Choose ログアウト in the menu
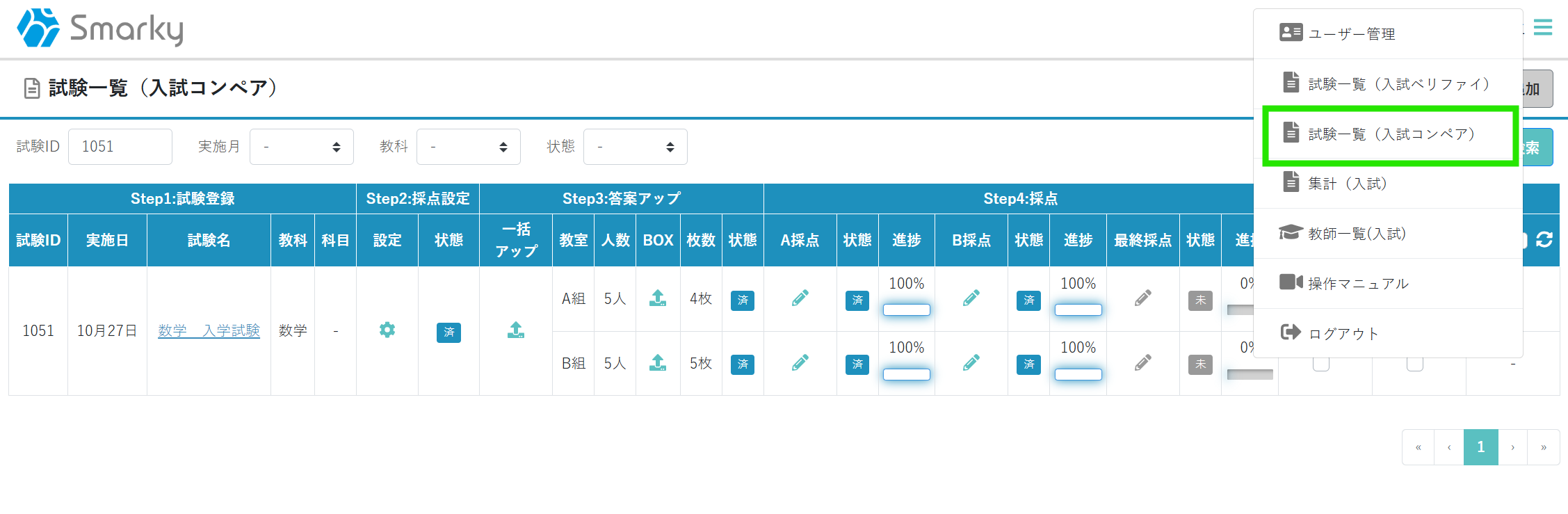 [x=1343, y=333]
